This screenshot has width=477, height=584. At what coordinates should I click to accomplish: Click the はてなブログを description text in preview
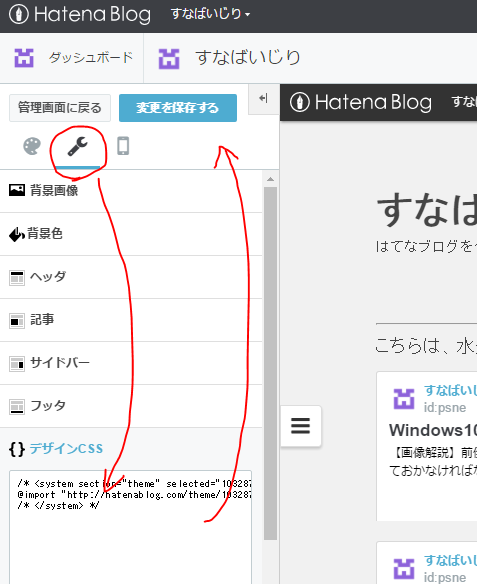click(x=426, y=247)
